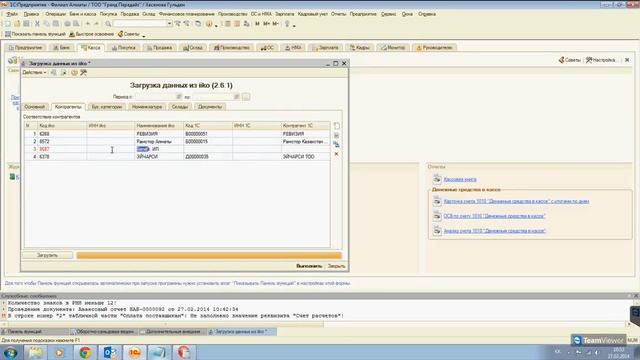The image size is (640, 360).
Task: Click the search magnifier icon in toolbar
Action: 108,24
